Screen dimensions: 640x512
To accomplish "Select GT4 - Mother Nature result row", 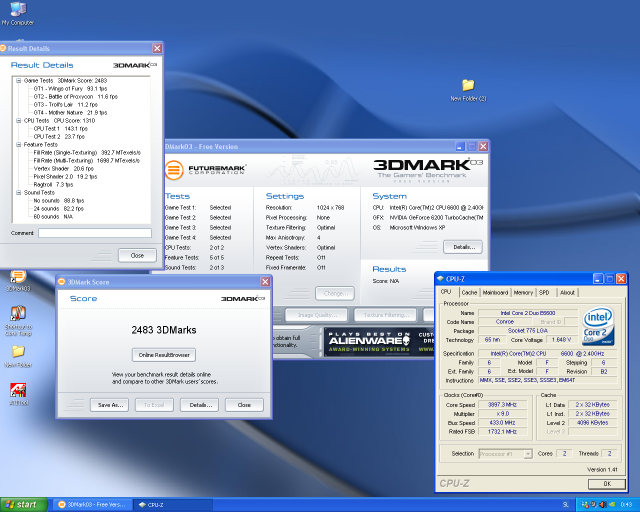I will [x=70, y=113].
